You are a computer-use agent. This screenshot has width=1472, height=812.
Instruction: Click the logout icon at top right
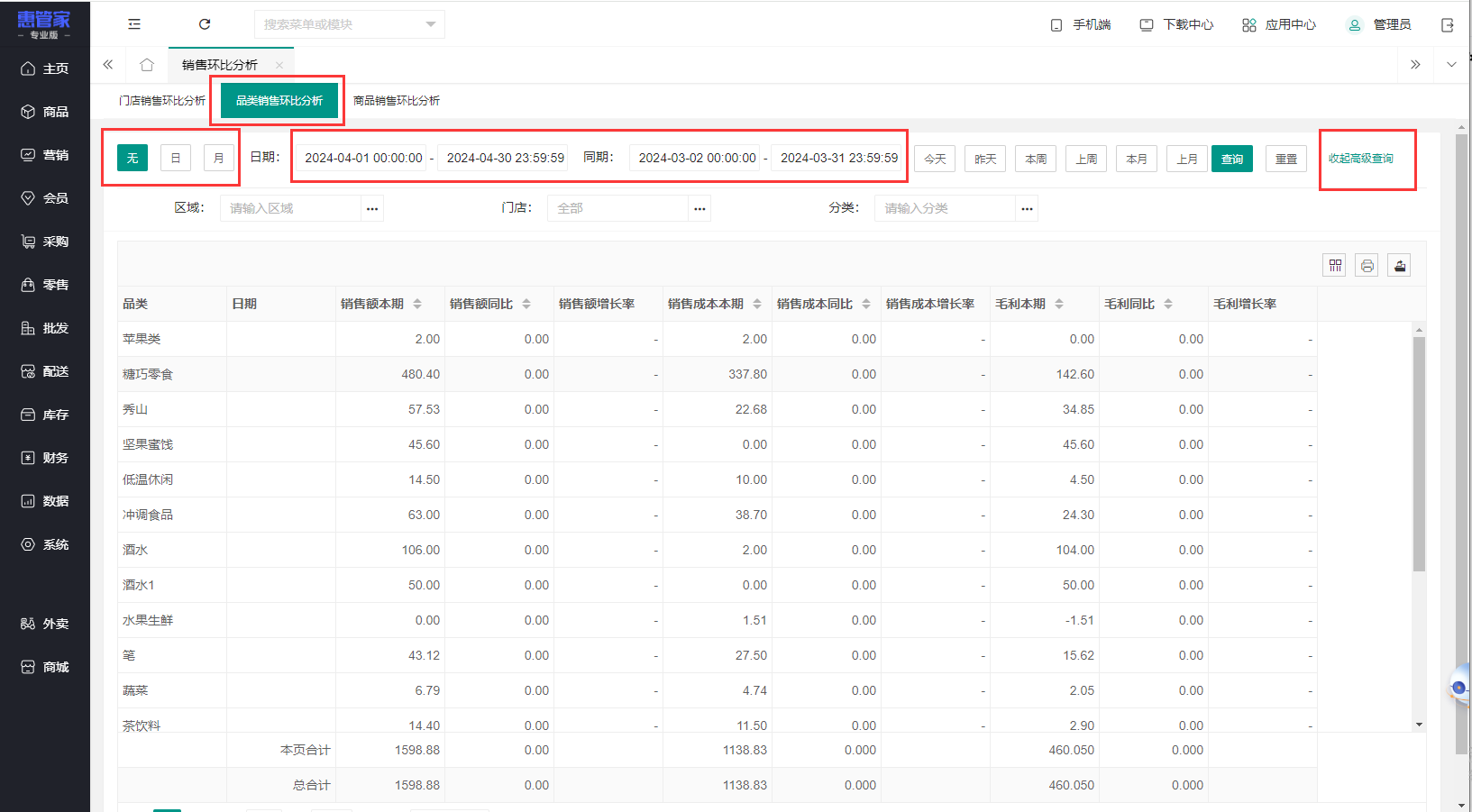1448,25
